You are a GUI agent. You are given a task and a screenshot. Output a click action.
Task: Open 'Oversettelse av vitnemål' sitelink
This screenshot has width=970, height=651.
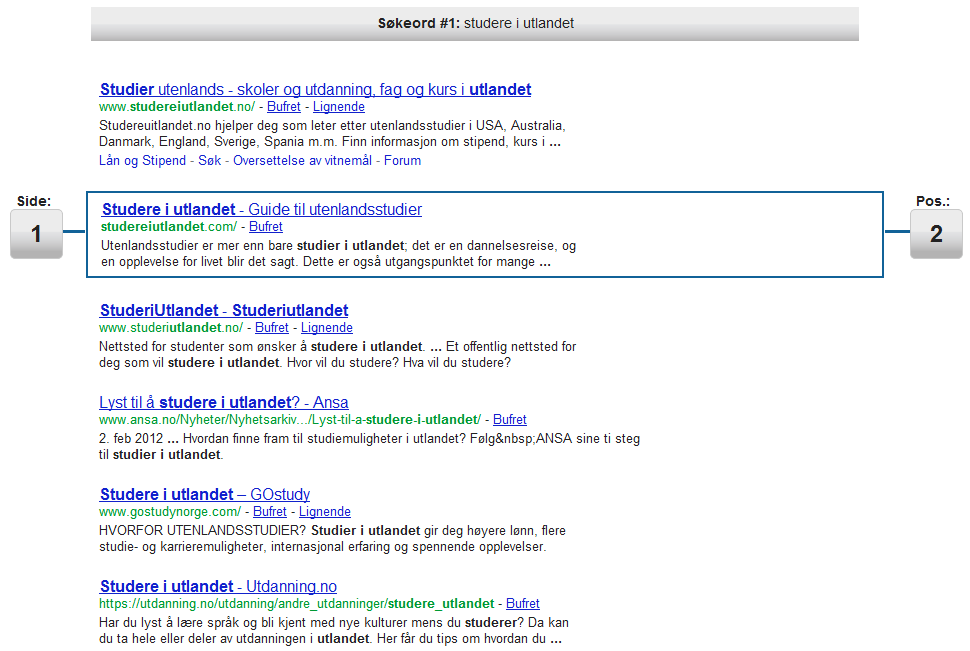[302, 161]
